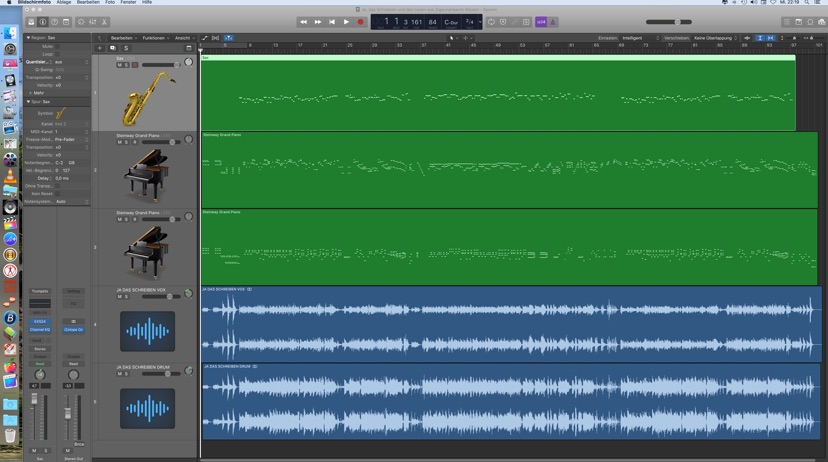Open the Channel EQ plug-in slot
This screenshot has width=828, height=462.
pos(40,329)
